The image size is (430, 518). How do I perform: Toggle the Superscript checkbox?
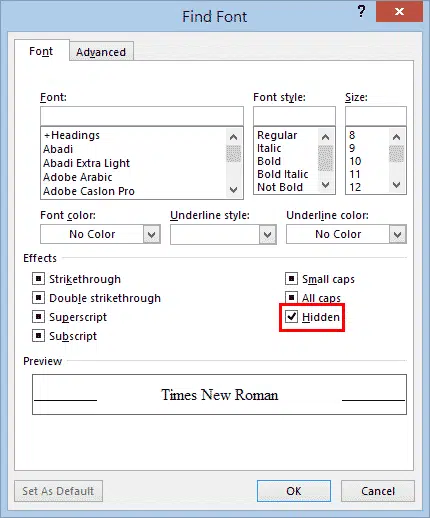tap(38, 316)
